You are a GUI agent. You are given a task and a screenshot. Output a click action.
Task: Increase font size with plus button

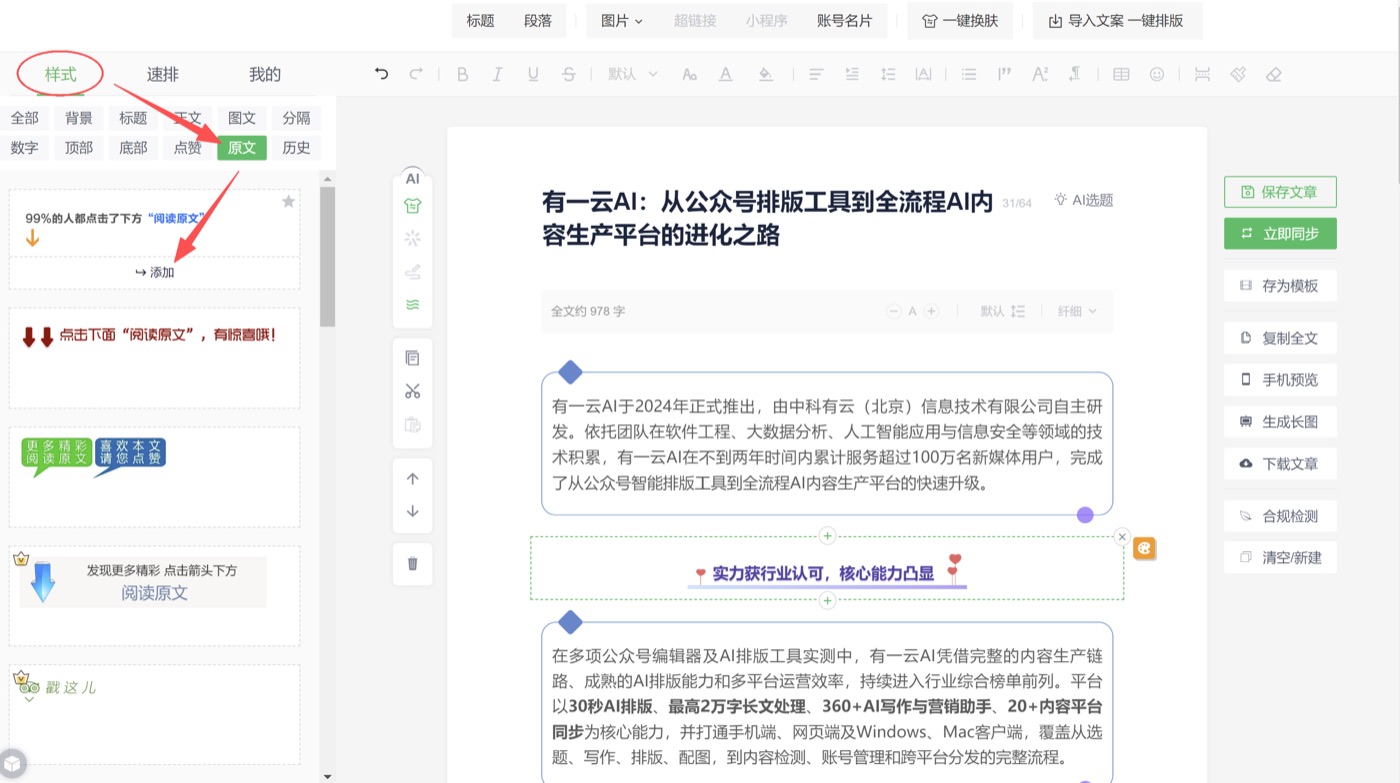tap(931, 311)
